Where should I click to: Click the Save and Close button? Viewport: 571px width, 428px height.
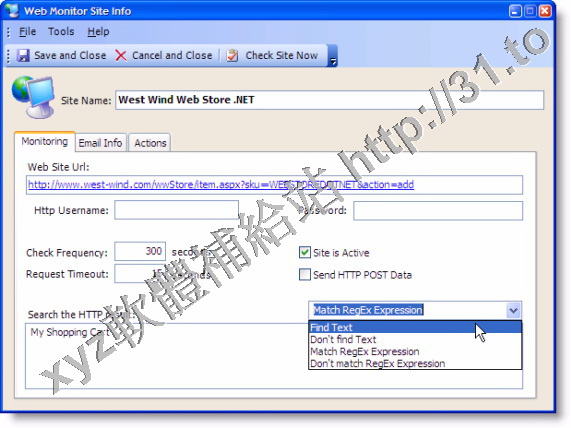62,56
